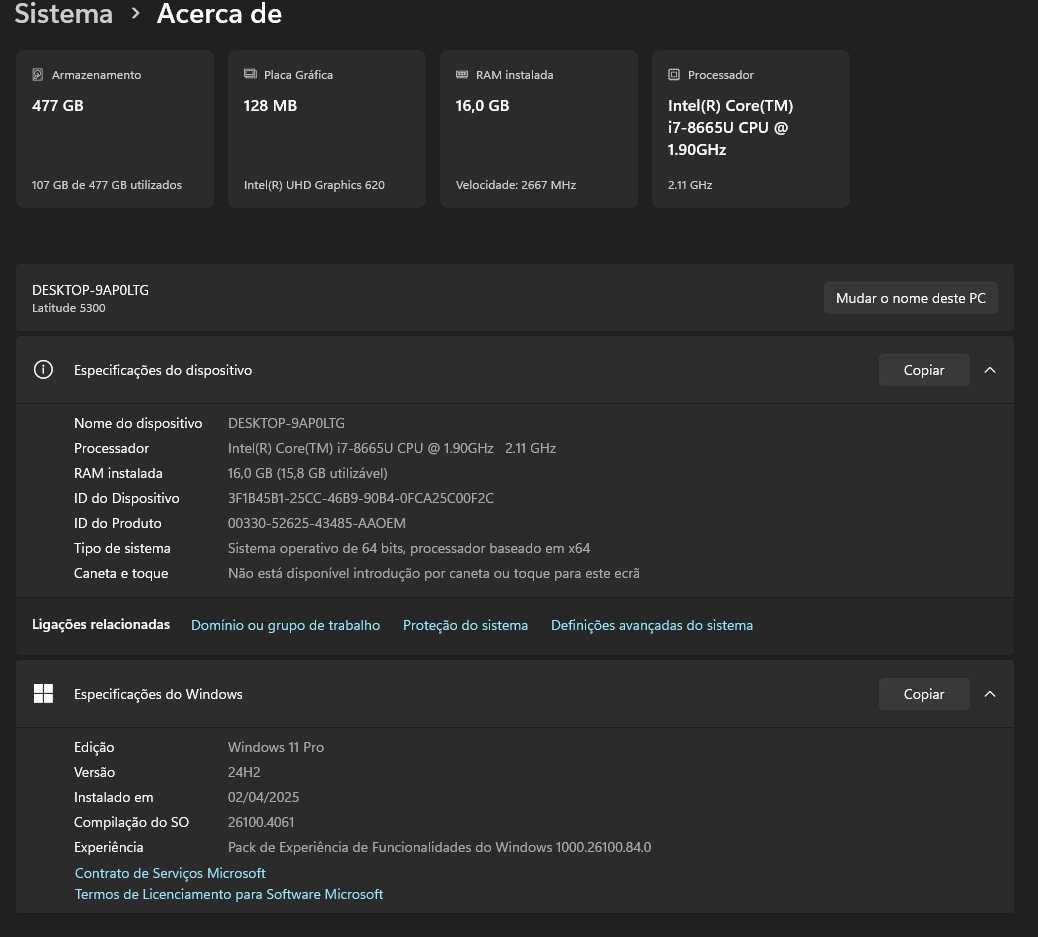The image size is (1038, 937).
Task: Select the install date 02/04/2025
Action: pos(263,797)
